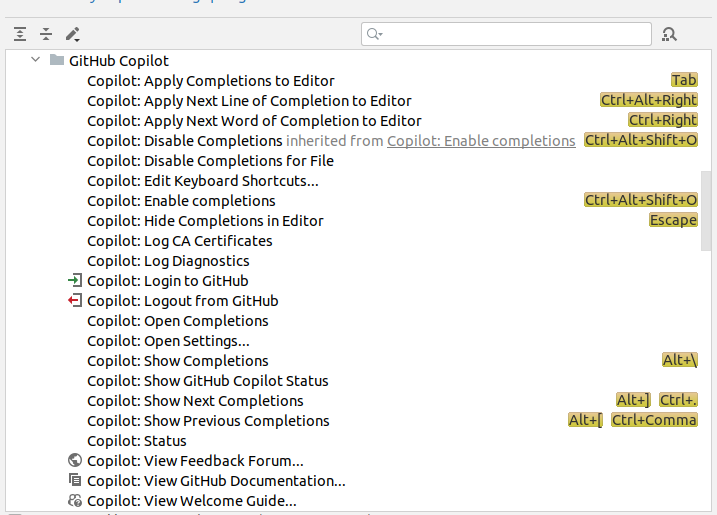Click the green Login to GitHub icon
The image size is (717, 515).
75,280
